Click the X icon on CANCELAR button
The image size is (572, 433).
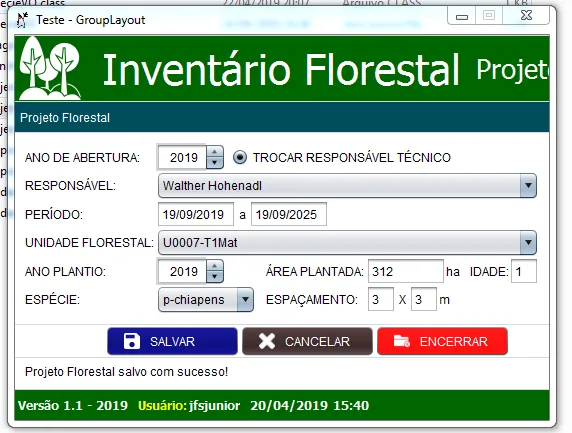pyautogui.click(x=267, y=341)
